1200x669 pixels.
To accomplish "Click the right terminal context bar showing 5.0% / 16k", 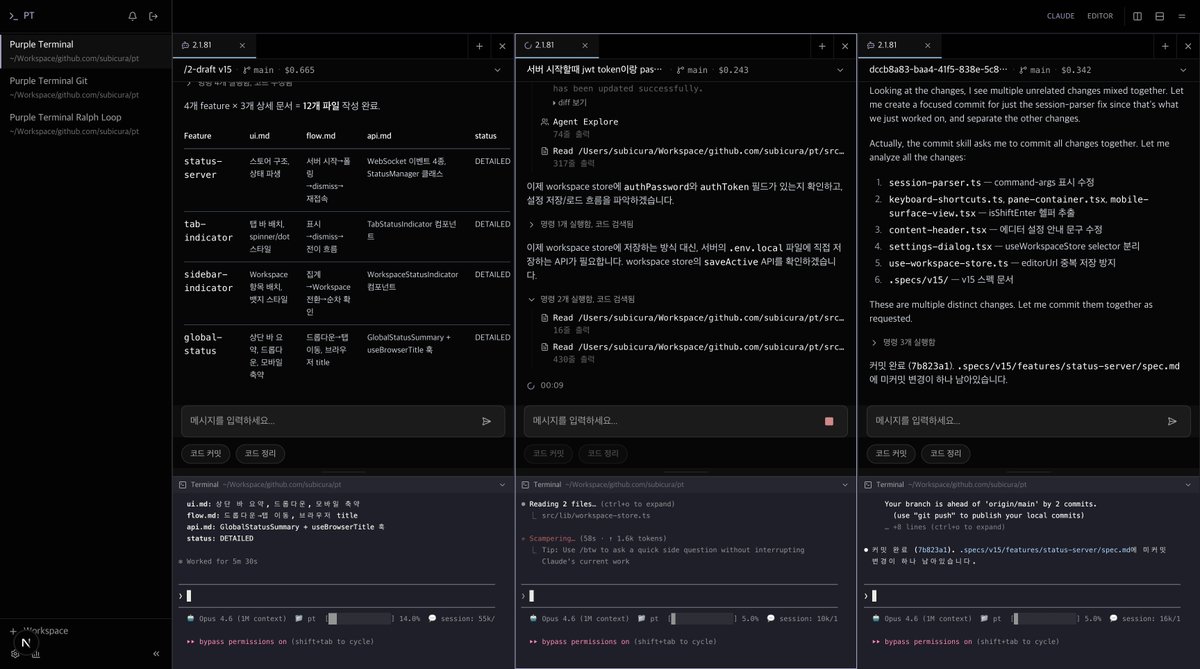I will [1045, 618].
